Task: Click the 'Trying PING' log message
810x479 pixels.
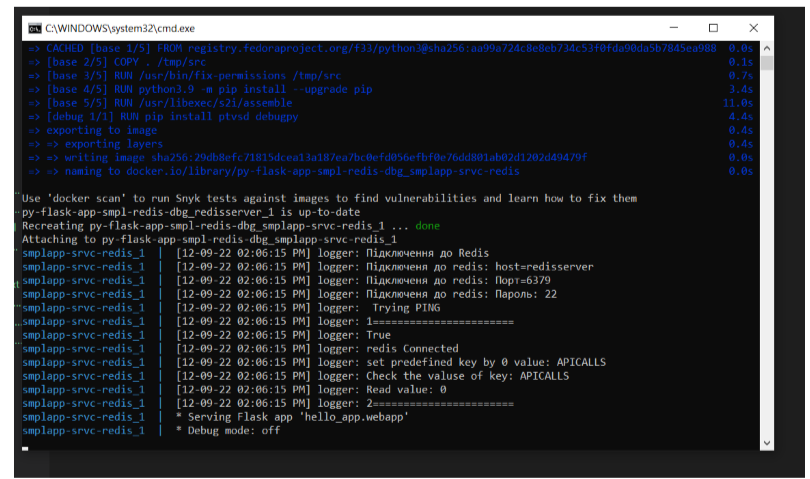Action: [405, 308]
